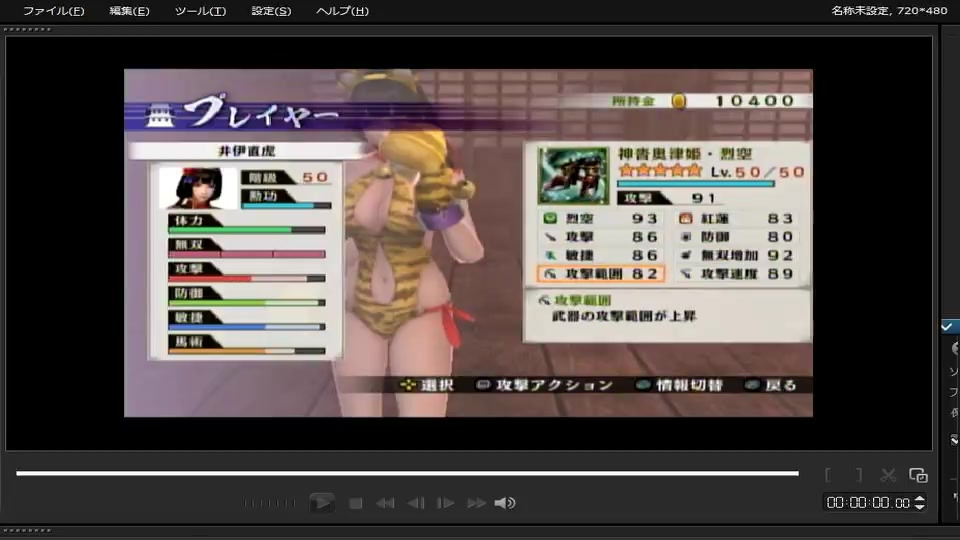This screenshot has height=540, width=960.
Task: Step back one frame
Action: click(416, 503)
